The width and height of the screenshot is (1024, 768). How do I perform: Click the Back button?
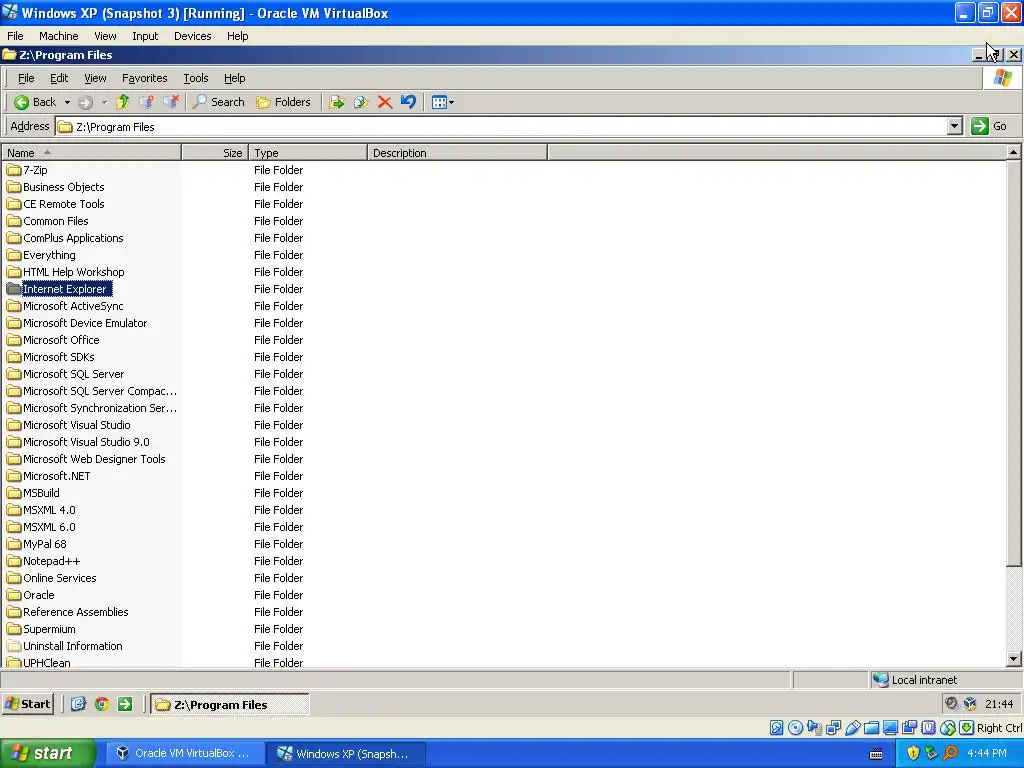point(37,102)
